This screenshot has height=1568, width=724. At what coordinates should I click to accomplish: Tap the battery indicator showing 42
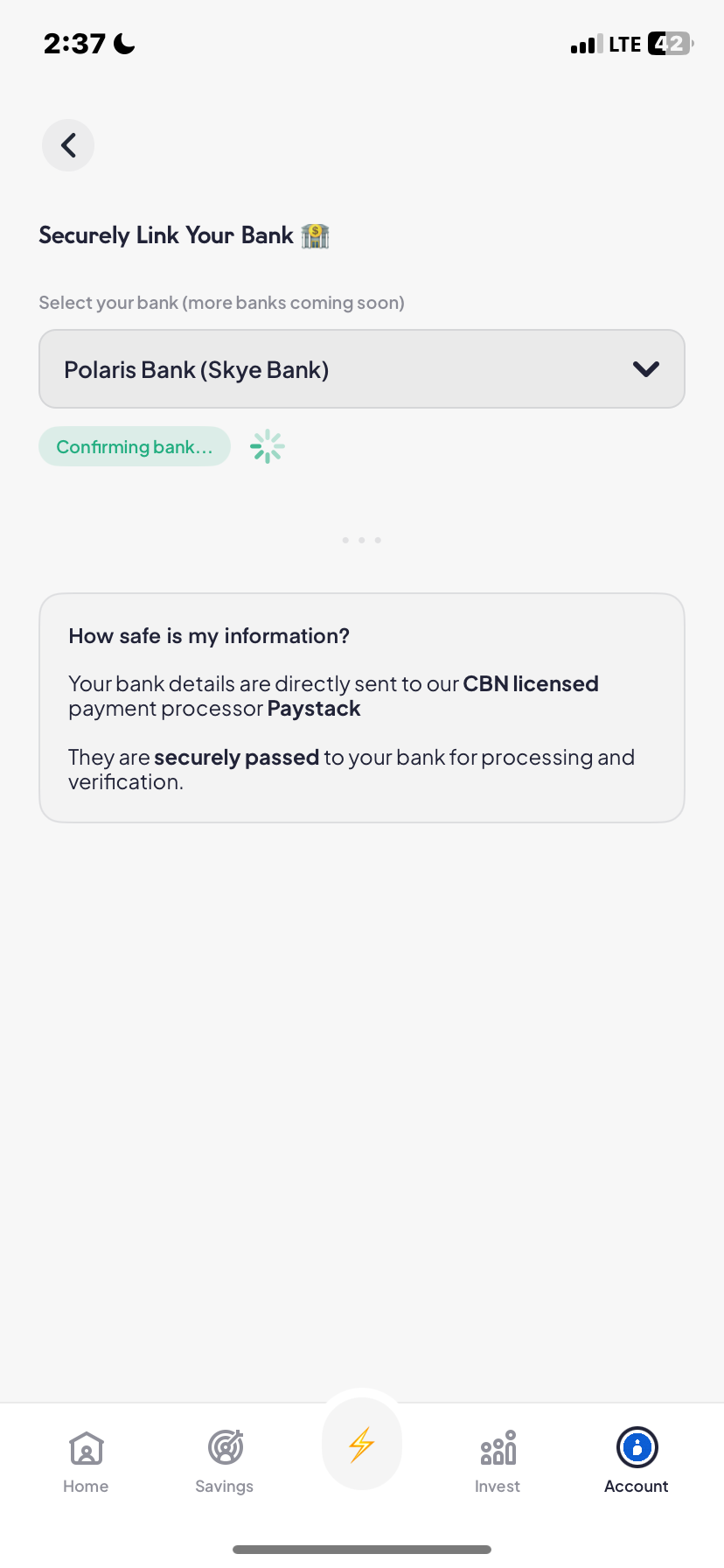click(670, 44)
